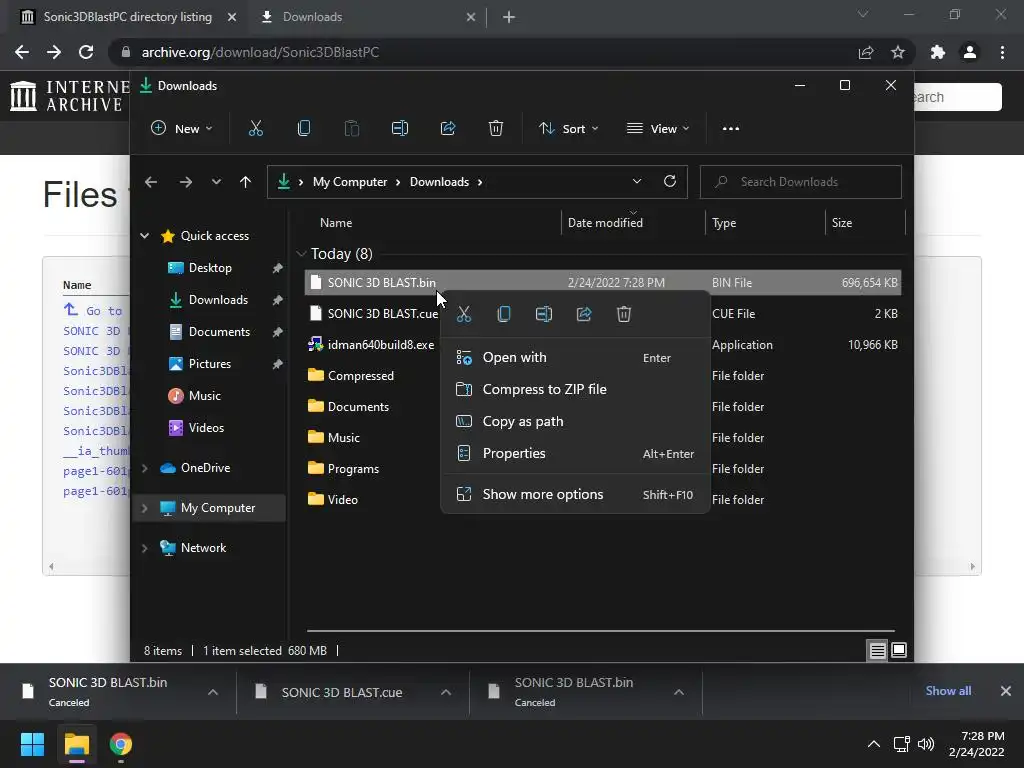Screen dimensions: 1024x768
Task: Click the Chrome taskbar icon
Action: 121,744
